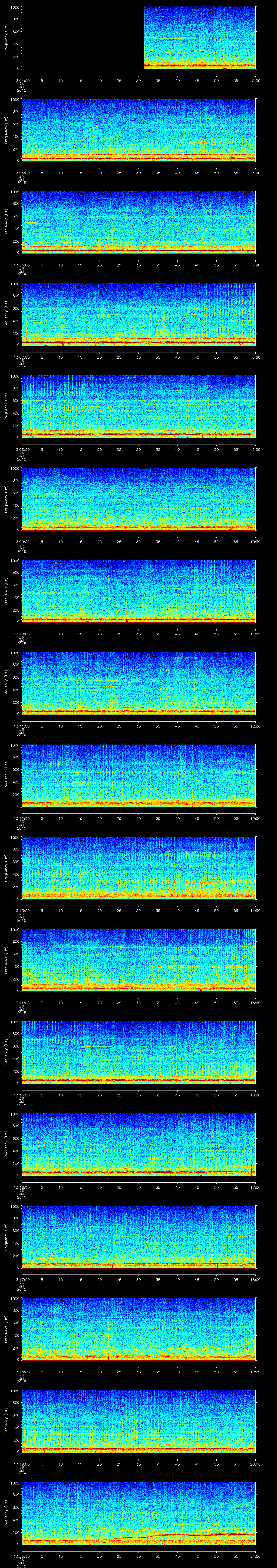
Task: Select the 13:00 end time label
Action: pyautogui.click(x=255, y=818)
